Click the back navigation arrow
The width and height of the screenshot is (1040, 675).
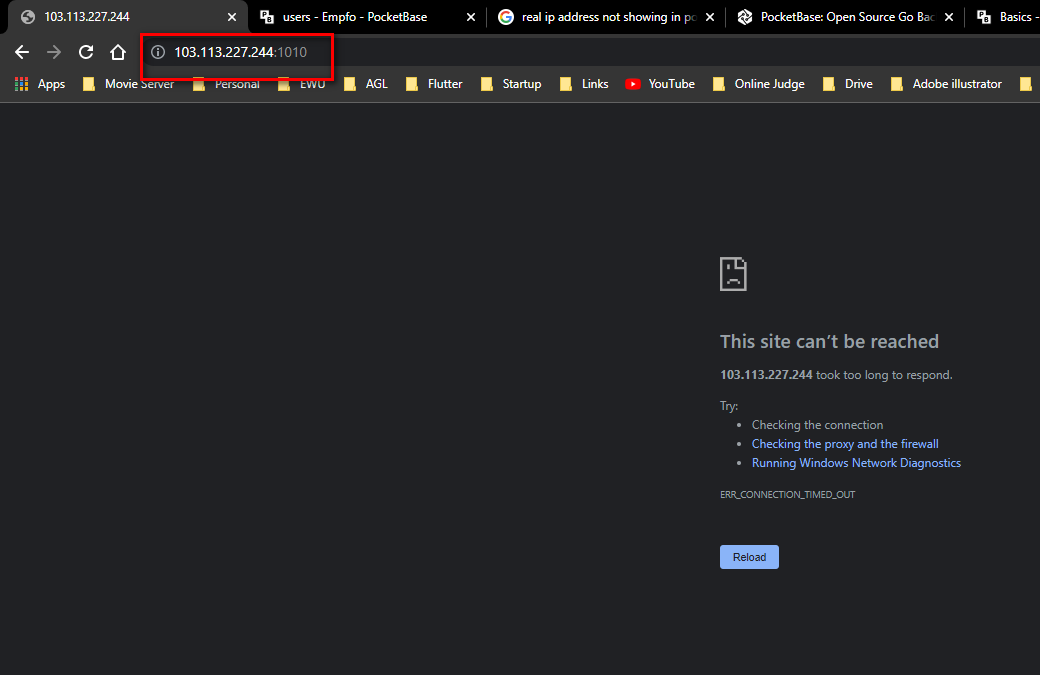(22, 51)
